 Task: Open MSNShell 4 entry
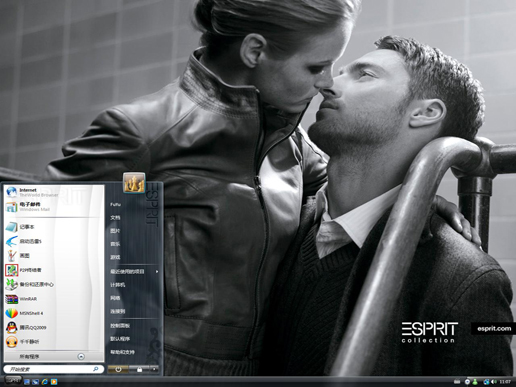coord(53,313)
